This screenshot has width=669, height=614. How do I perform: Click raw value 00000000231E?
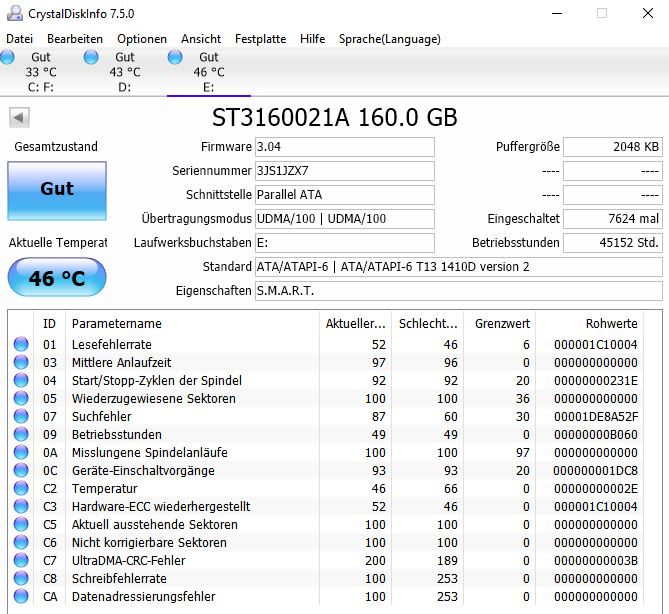click(596, 380)
